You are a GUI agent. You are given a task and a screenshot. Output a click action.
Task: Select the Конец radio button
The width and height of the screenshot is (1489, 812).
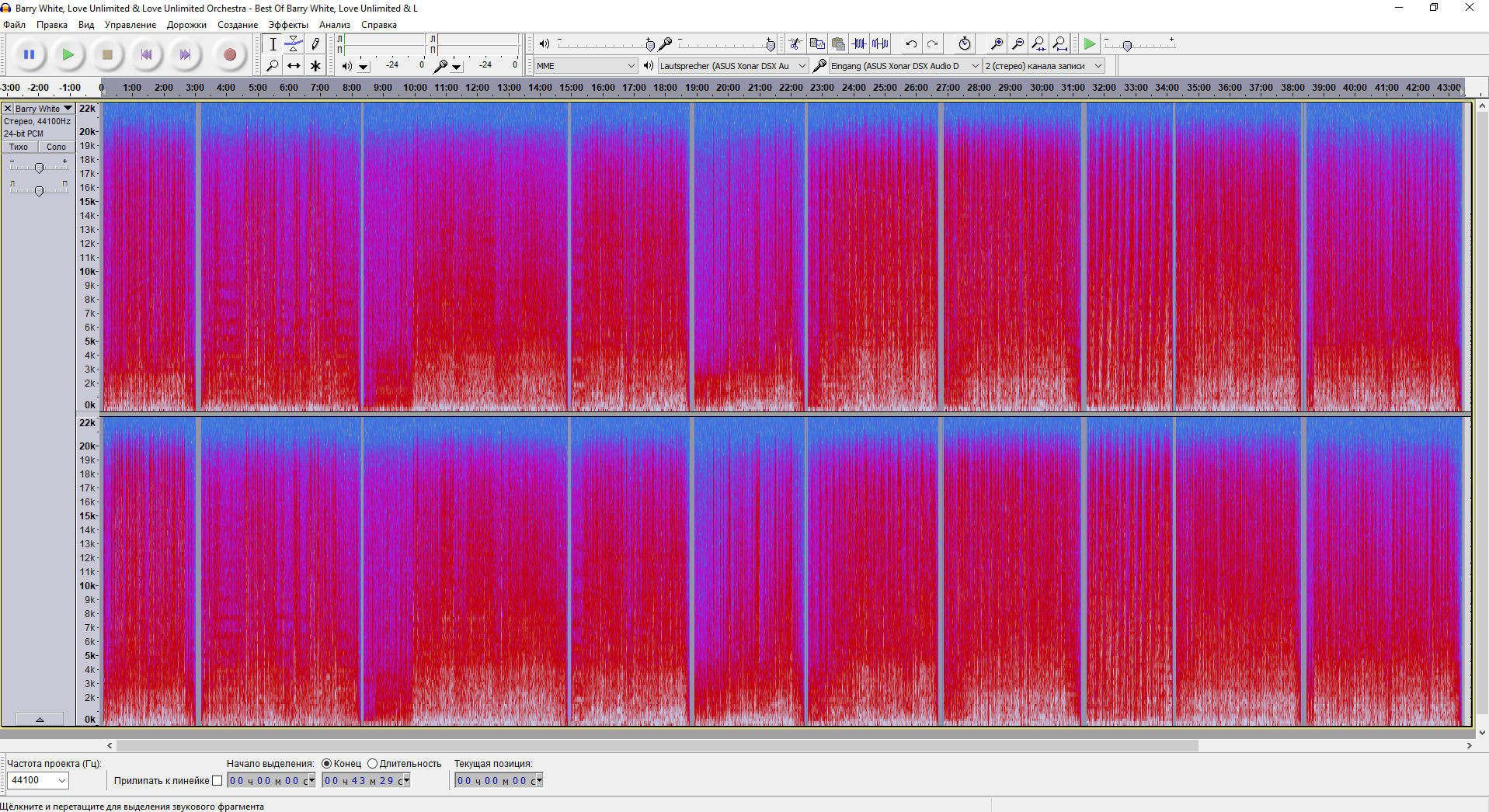pos(327,764)
